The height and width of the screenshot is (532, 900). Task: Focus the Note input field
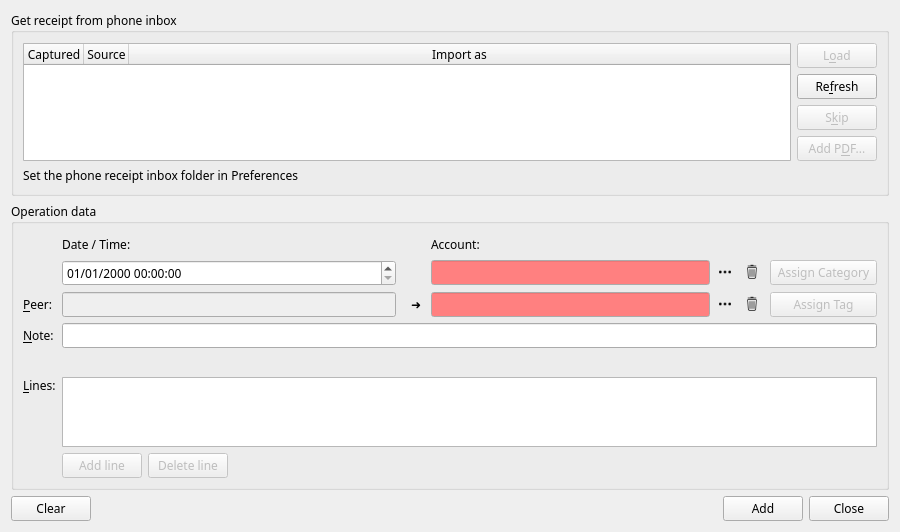pos(469,336)
